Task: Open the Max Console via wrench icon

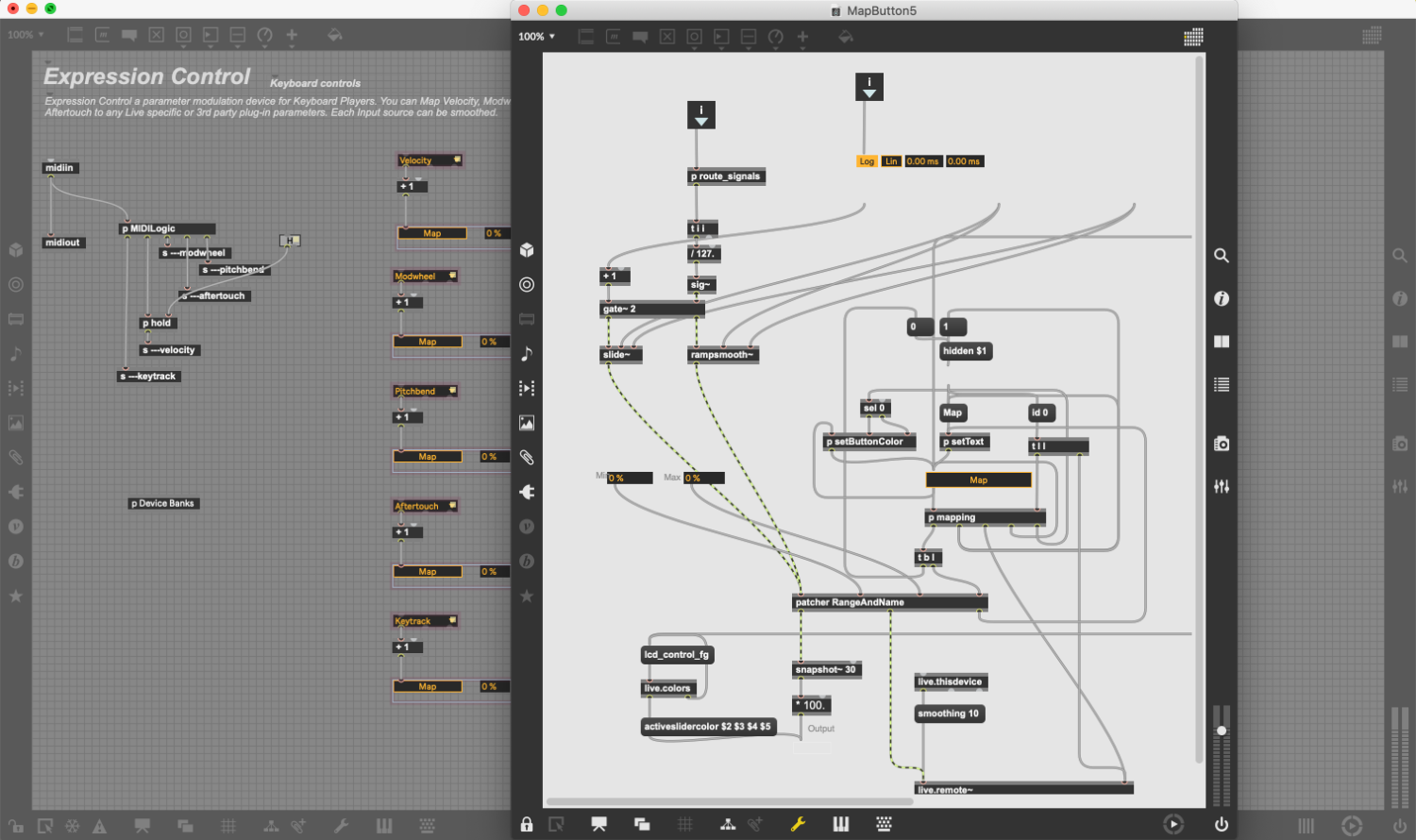Action: click(x=798, y=825)
